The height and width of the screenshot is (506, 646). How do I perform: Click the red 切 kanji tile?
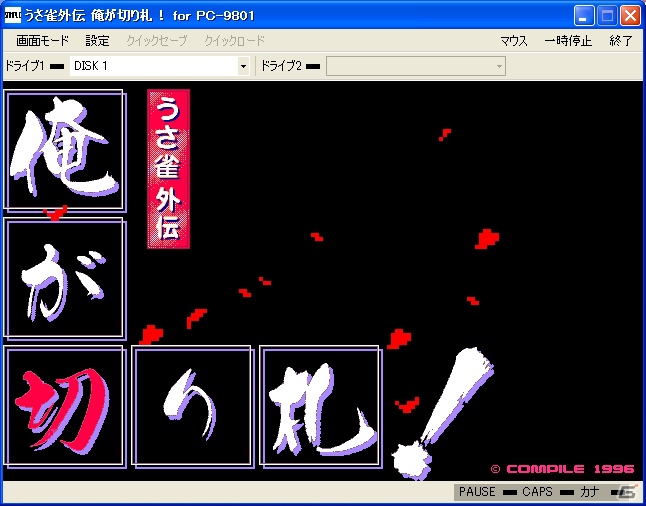pyautogui.click(x=65, y=407)
